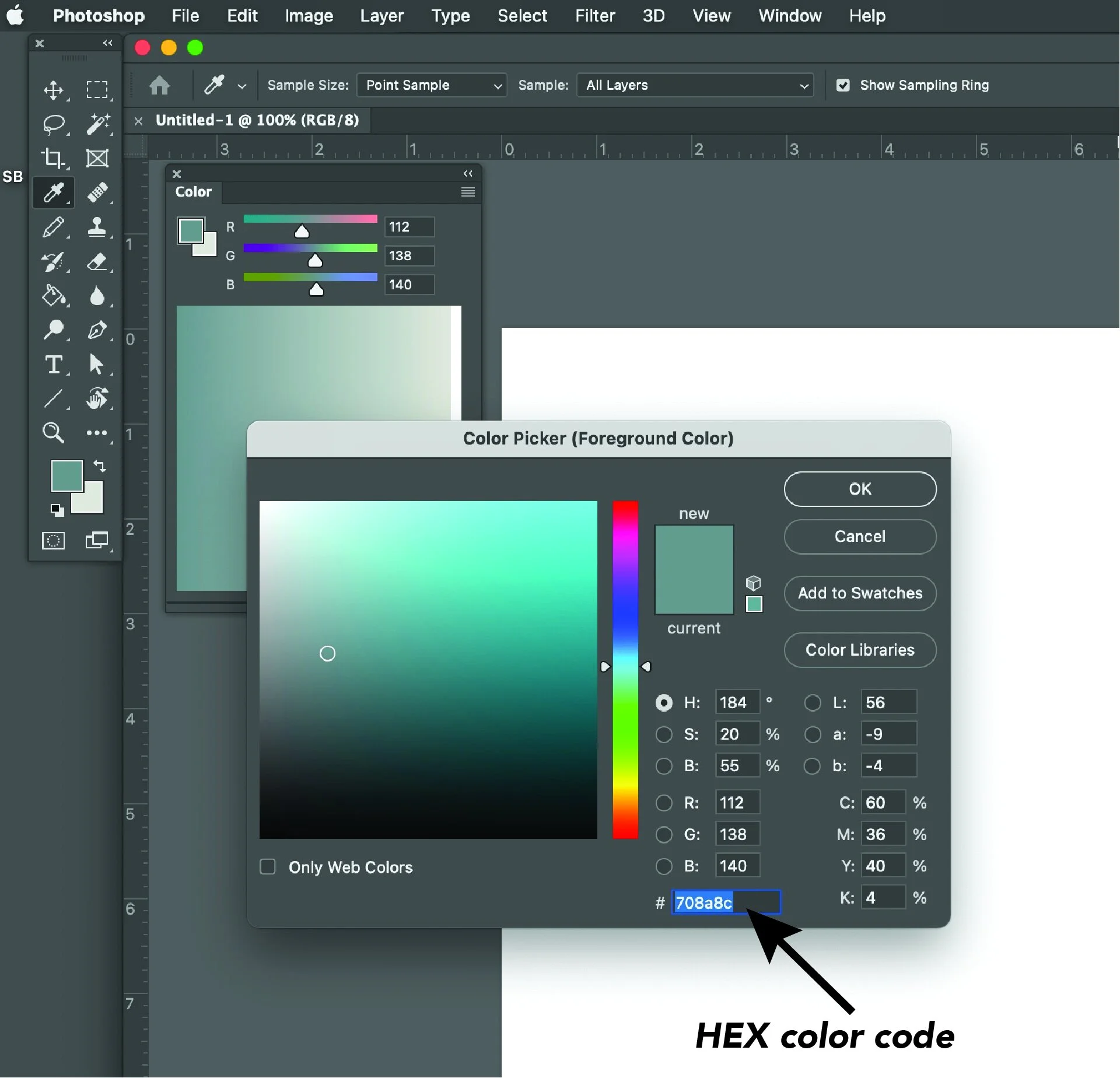Screen dimensions: 1120x1078
Task: Select the Zoom tool
Action: tap(53, 433)
